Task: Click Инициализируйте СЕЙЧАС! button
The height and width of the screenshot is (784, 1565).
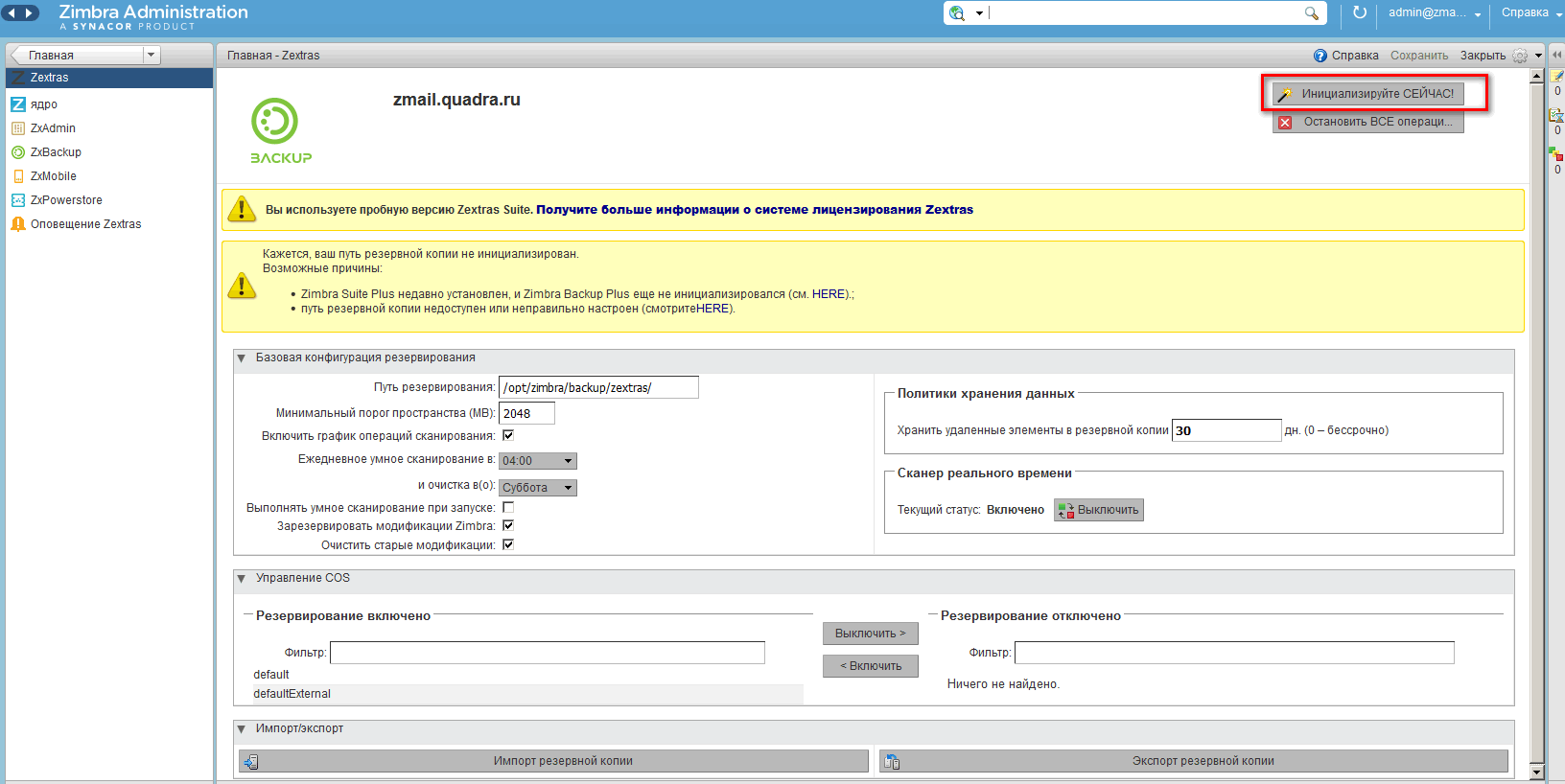Action: pos(1367,94)
